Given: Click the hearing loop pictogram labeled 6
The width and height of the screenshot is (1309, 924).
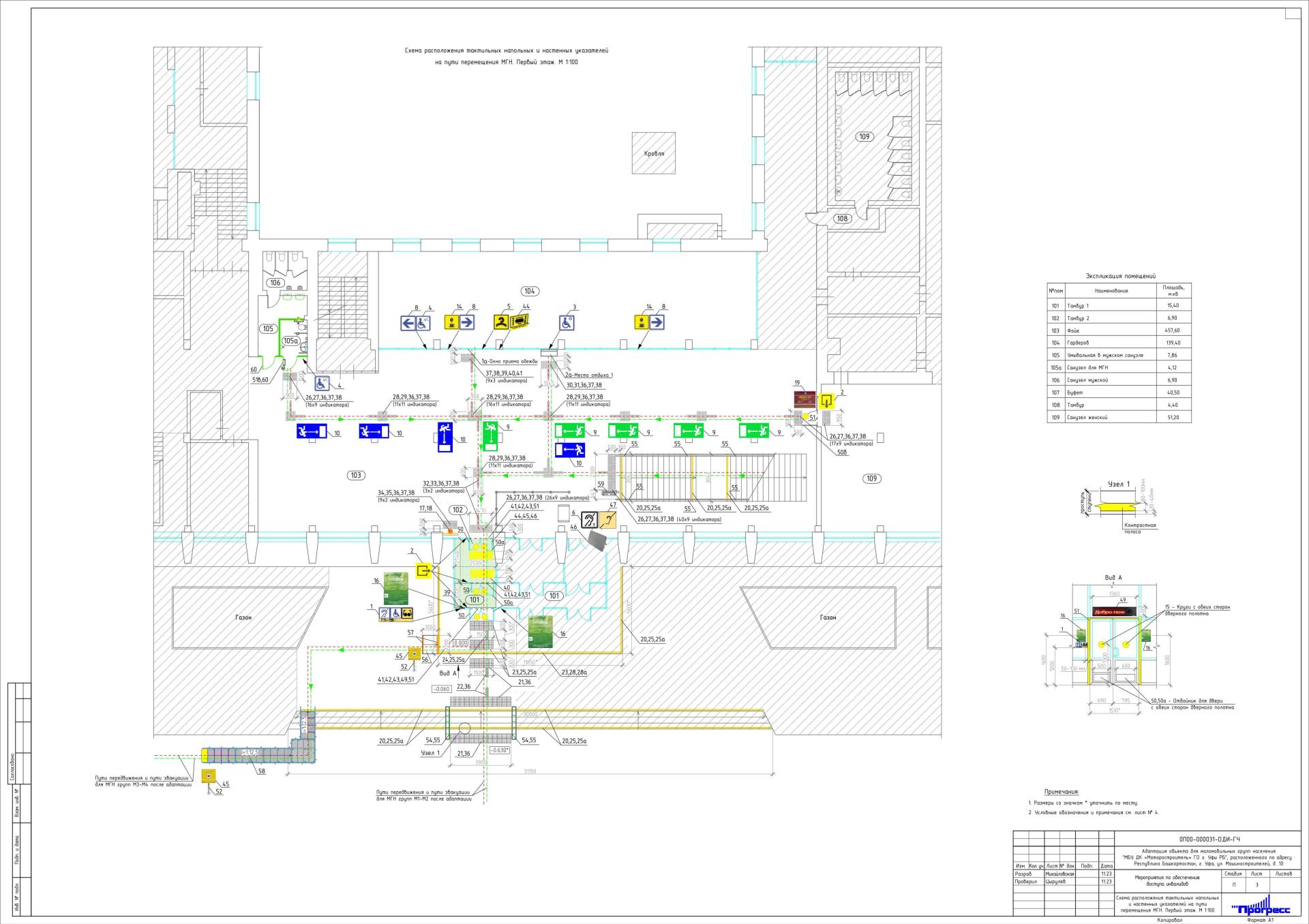Looking at the screenshot, I should pos(590,521).
